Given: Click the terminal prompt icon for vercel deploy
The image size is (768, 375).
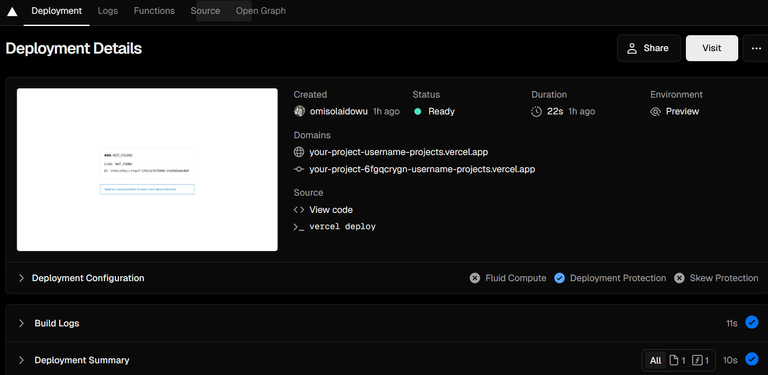Looking at the screenshot, I should (x=299, y=227).
